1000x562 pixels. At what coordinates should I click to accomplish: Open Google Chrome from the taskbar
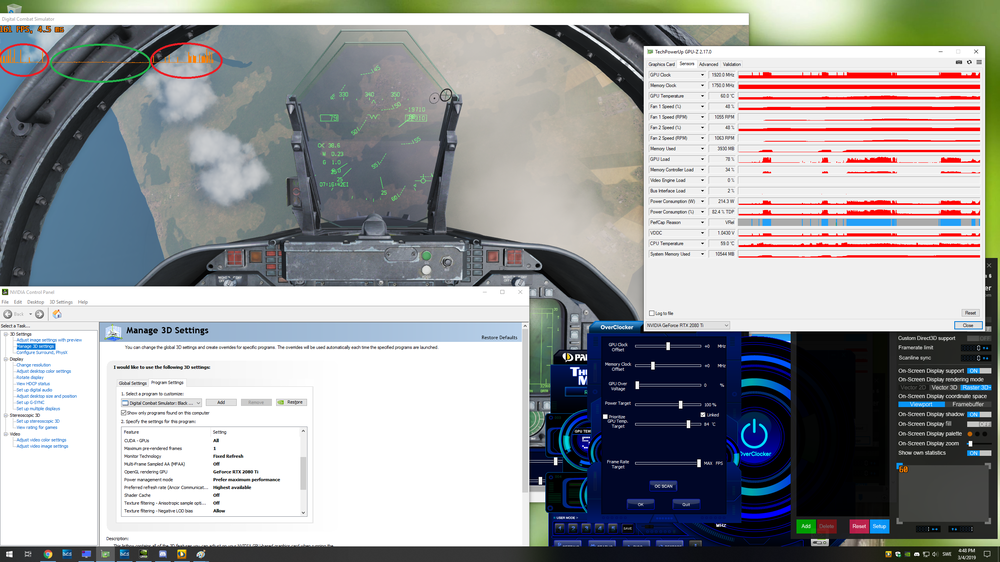(x=48, y=554)
